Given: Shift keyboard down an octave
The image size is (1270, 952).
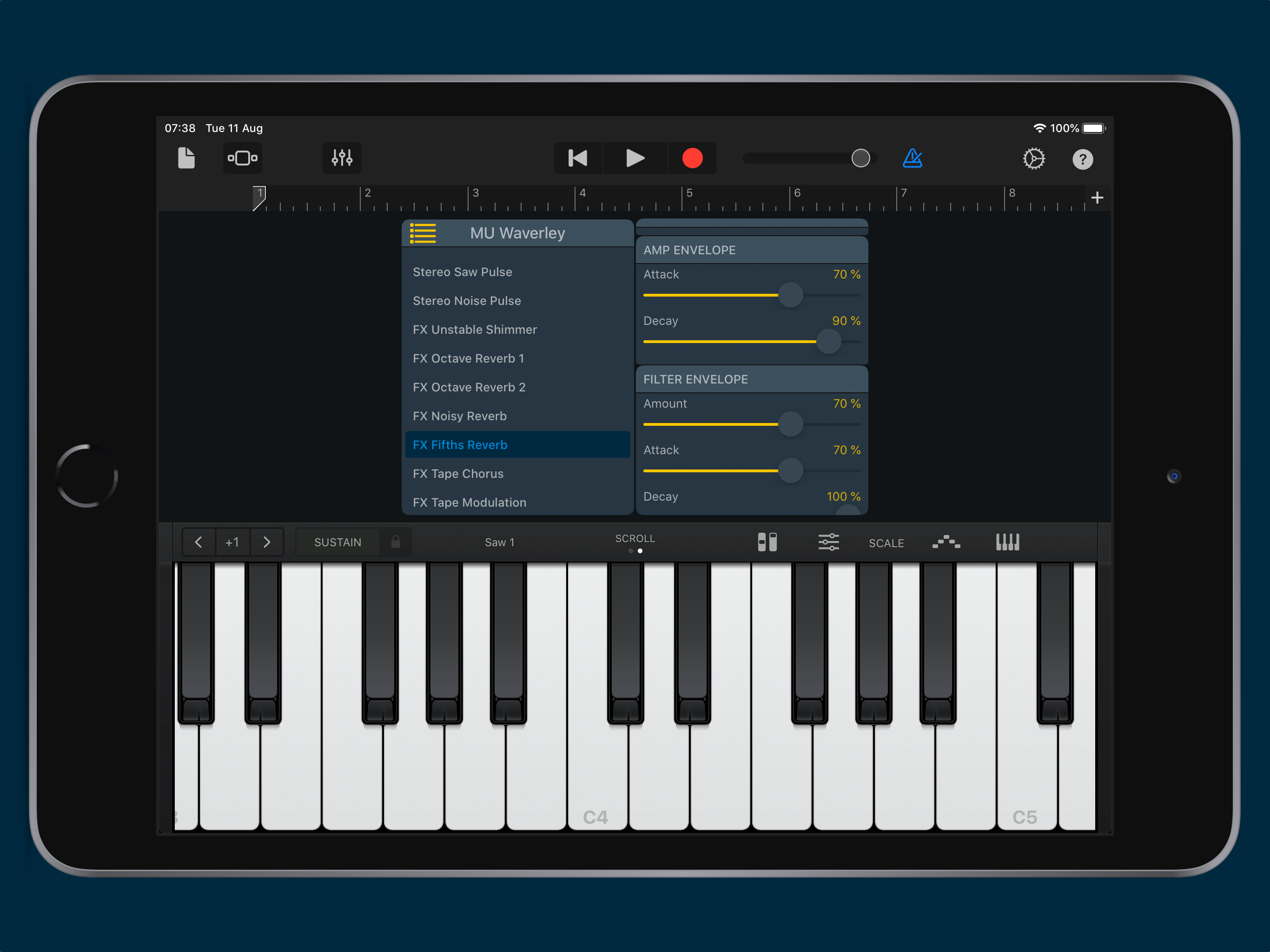Looking at the screenshot, I should [198, 542].
